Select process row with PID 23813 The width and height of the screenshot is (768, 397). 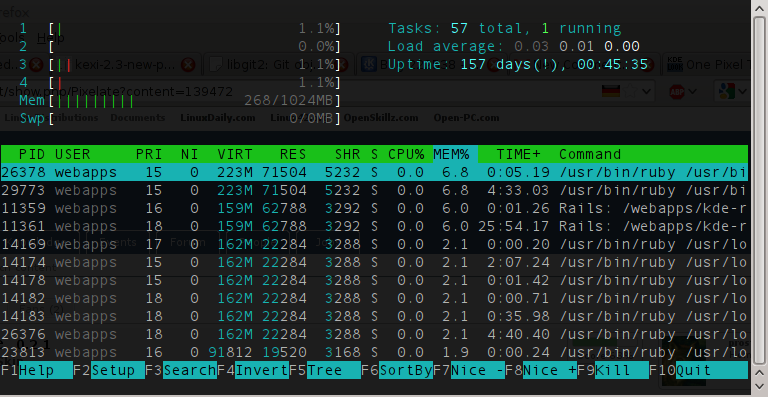[375, 352]
